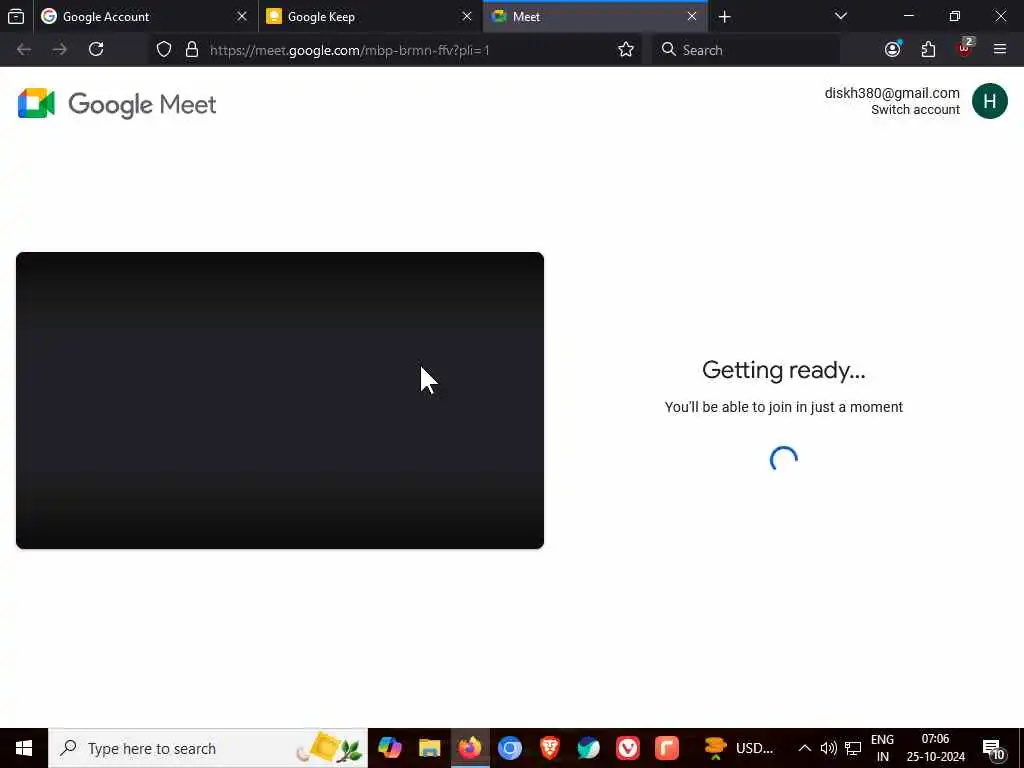The height and width of the screenshot is (768, 1024).
Task: Open the Firefox View icon
Action: [16, 16]
